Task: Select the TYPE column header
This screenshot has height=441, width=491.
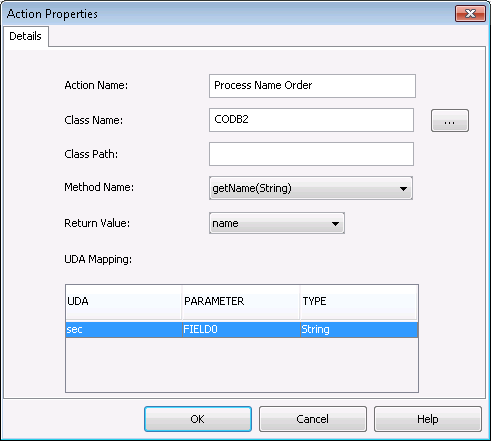Action: 358,302
